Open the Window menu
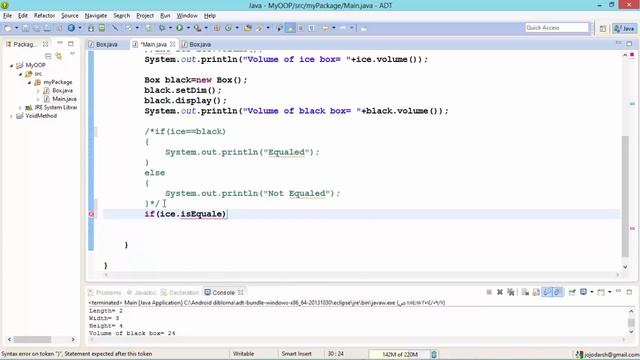Screen dimensions: 640x360 [187, 16]
